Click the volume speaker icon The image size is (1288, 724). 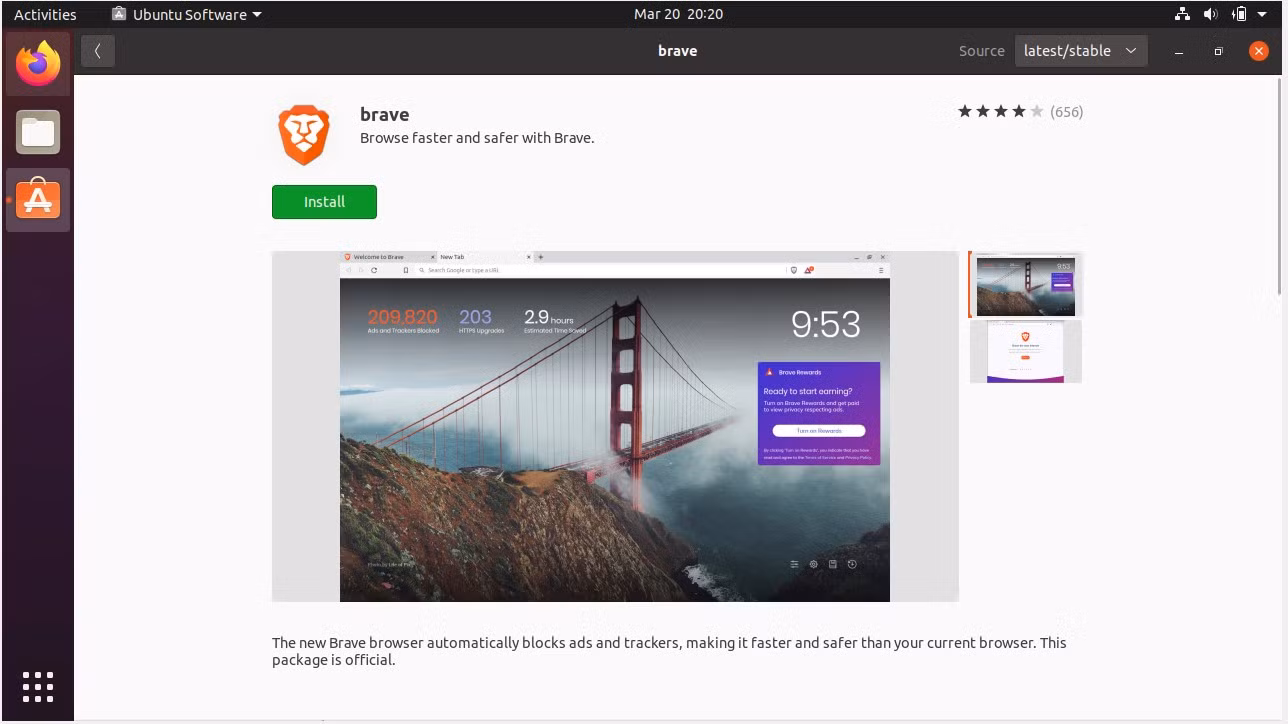1210,14
